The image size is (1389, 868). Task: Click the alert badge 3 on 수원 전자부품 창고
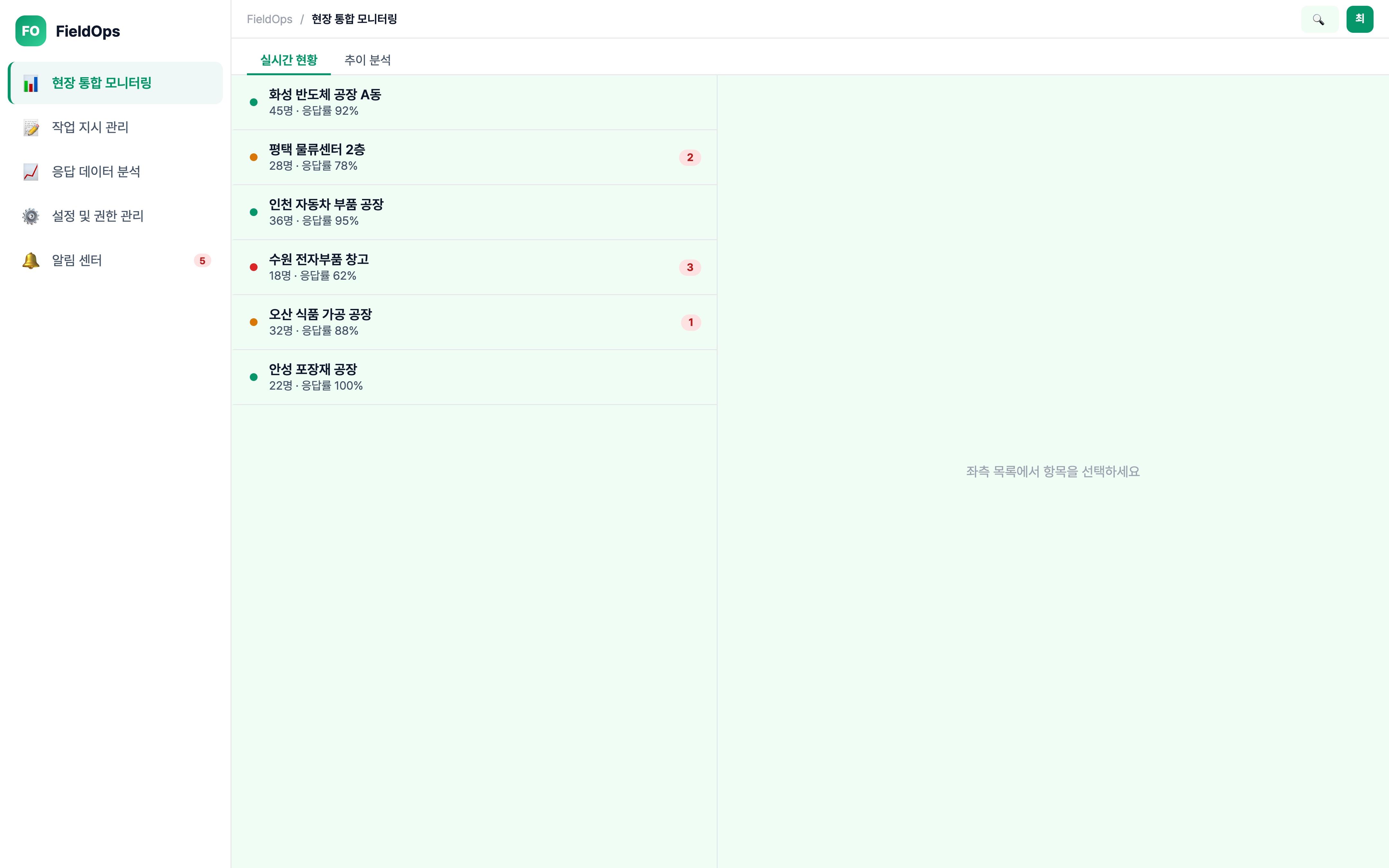point(690,267)
